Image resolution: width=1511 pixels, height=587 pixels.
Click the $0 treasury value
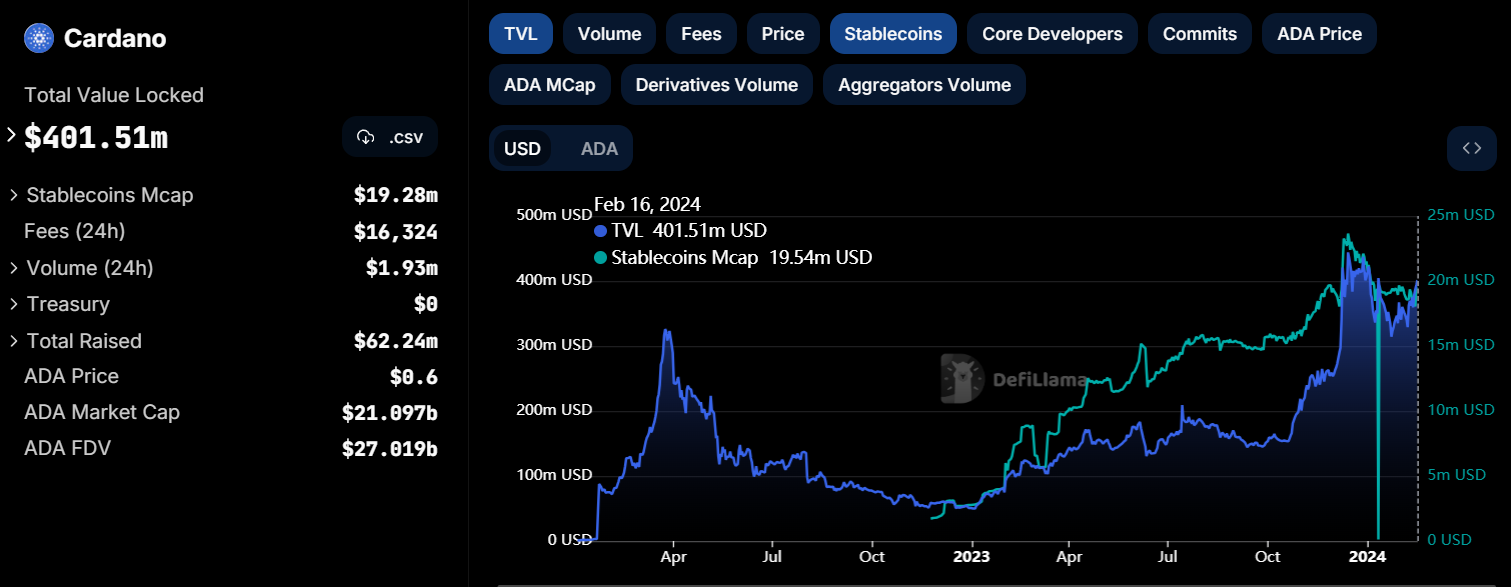(425, 304)
